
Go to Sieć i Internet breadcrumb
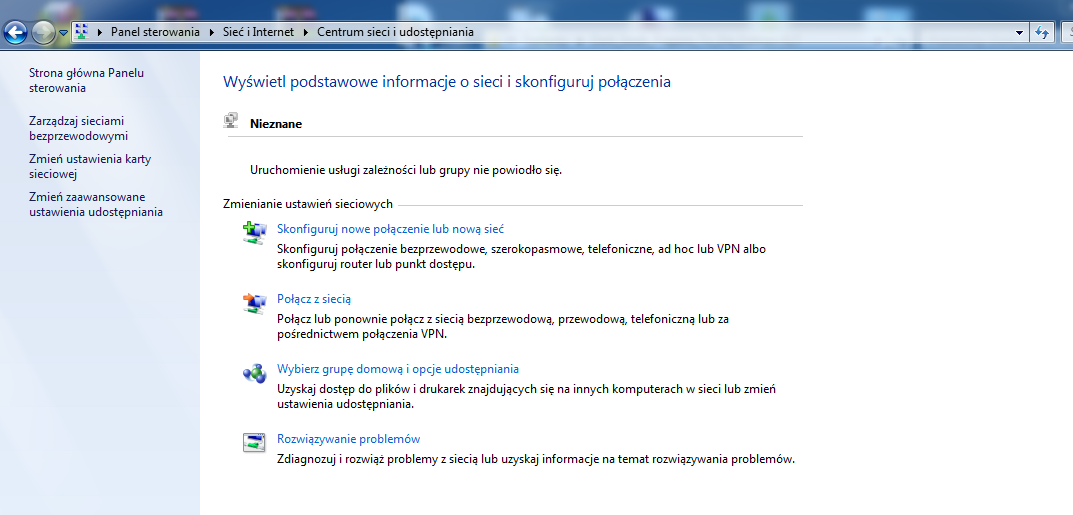259,32
